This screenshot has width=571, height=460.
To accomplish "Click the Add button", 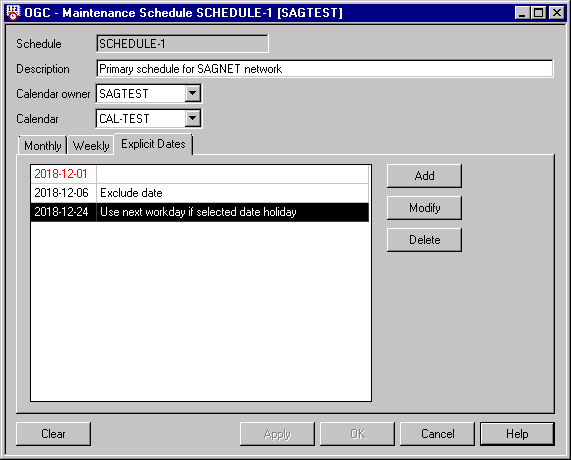I will pyautogui.click(x=424, y=176).
